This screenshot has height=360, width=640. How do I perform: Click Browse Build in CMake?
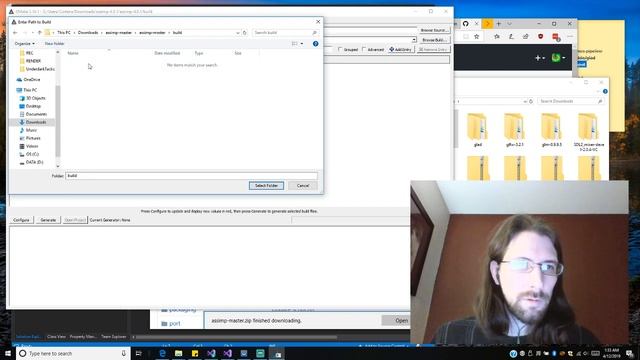click(x=434, y=40)
